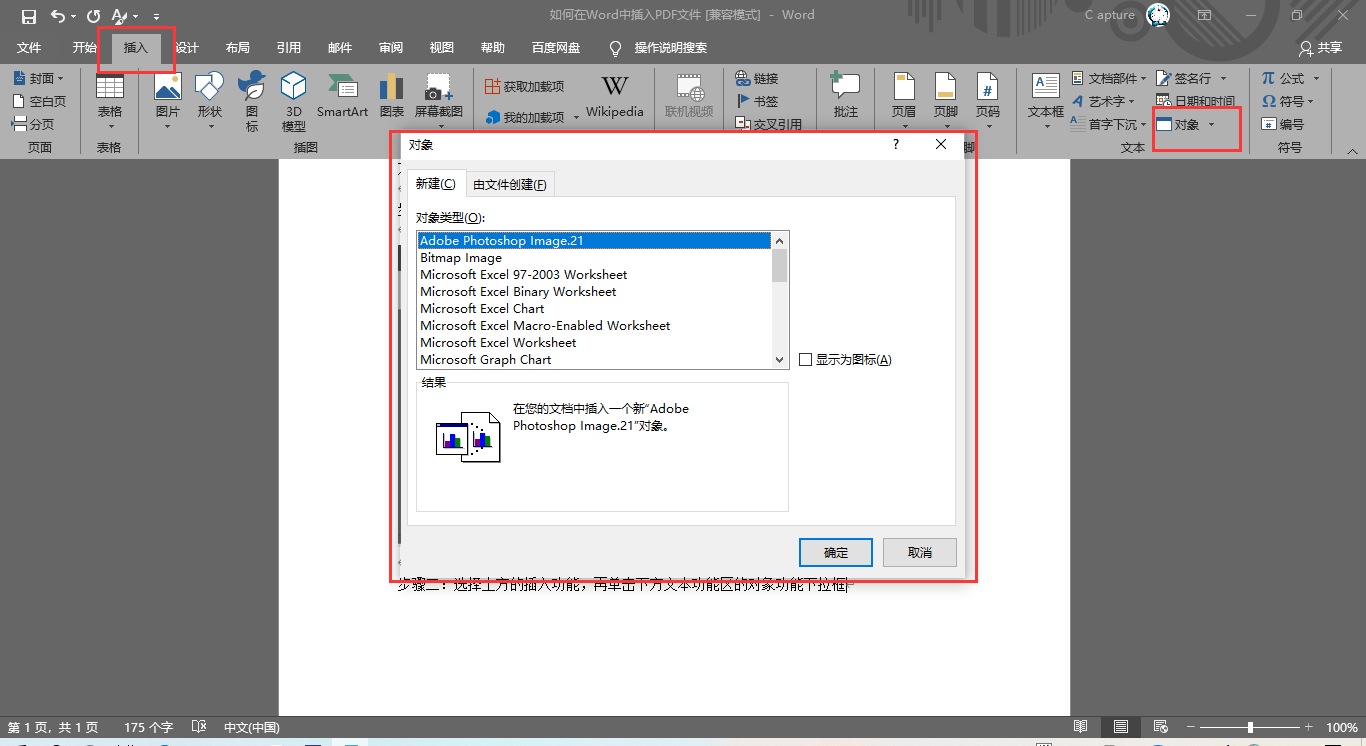Viewport: 1366px width, 746px height.
Task: Insert a Wikipedia add-in
Action: [x=614, y=97]
